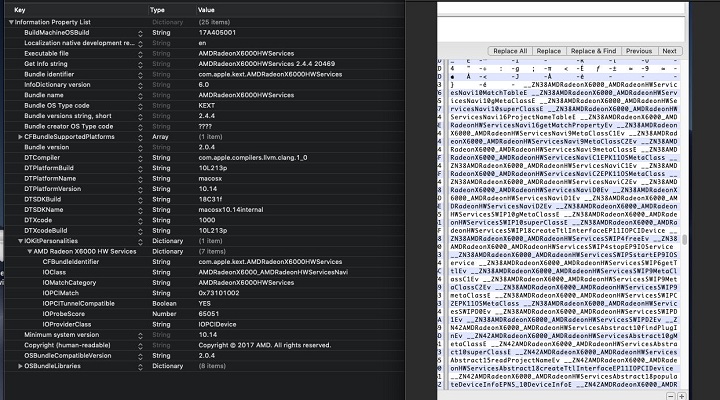The height and width of the screenshot is (400, 720).
Task: Open key stepper for Bundle version row
Action: coord(140,148)
